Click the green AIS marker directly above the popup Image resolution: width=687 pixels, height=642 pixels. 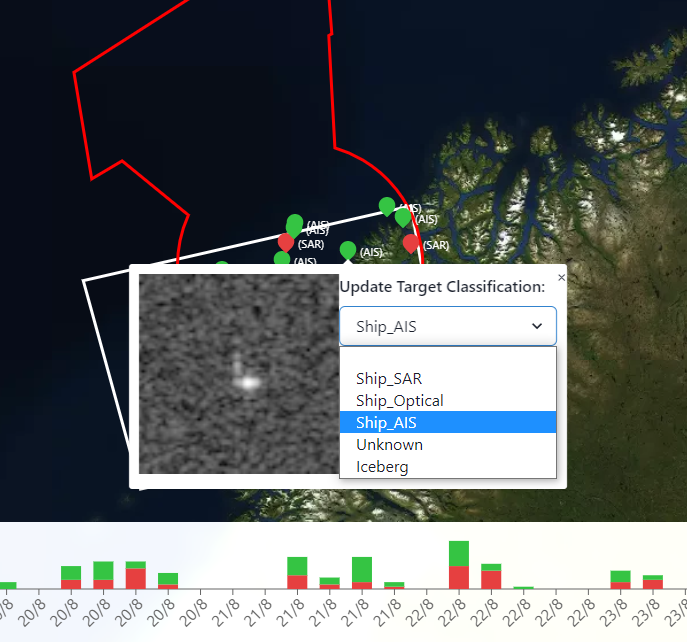click(x=347, y=249)
